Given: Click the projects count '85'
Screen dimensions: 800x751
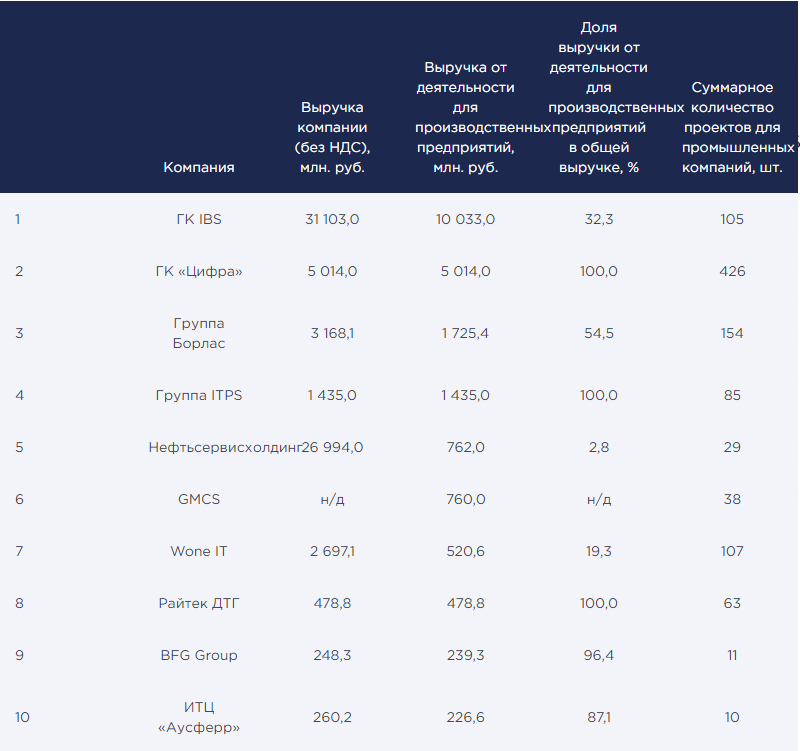Looking at the screenshot, I should [732, 395].
